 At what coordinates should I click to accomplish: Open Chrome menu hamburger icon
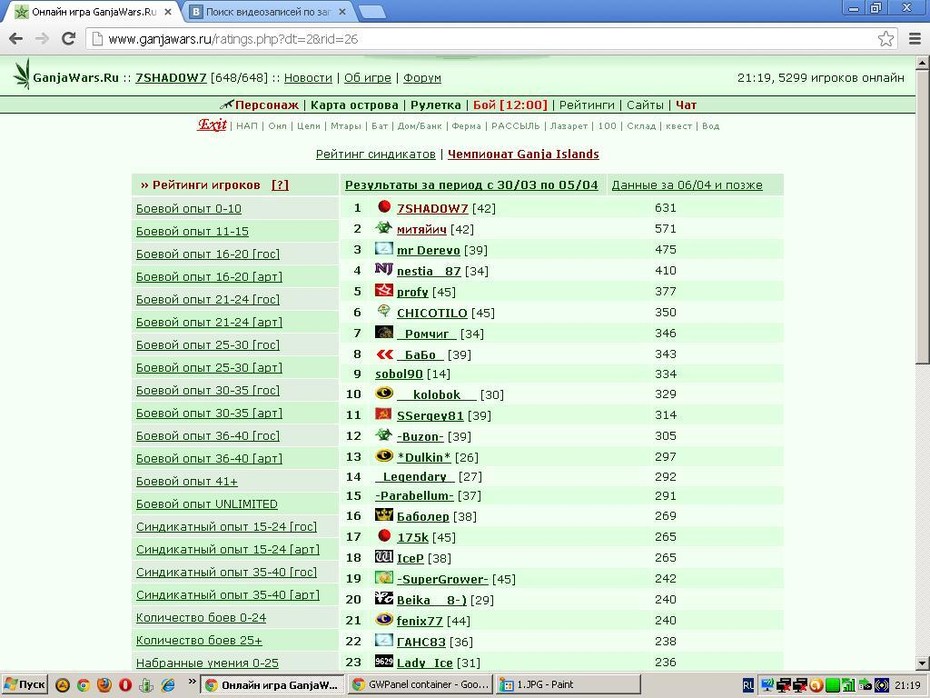(915, 39)
